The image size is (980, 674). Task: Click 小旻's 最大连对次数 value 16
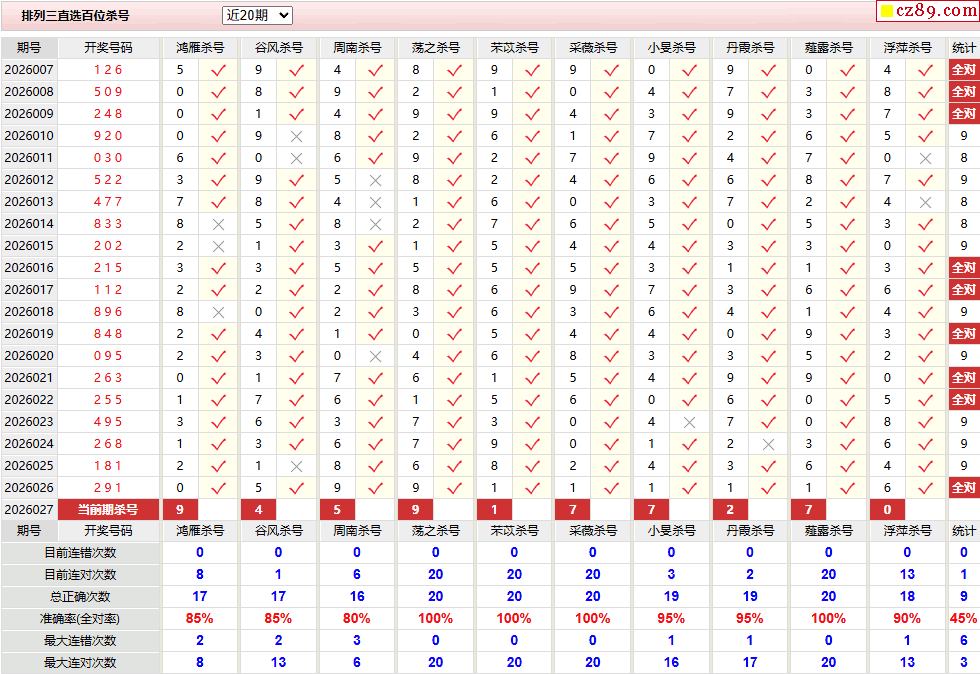point(671,662)
